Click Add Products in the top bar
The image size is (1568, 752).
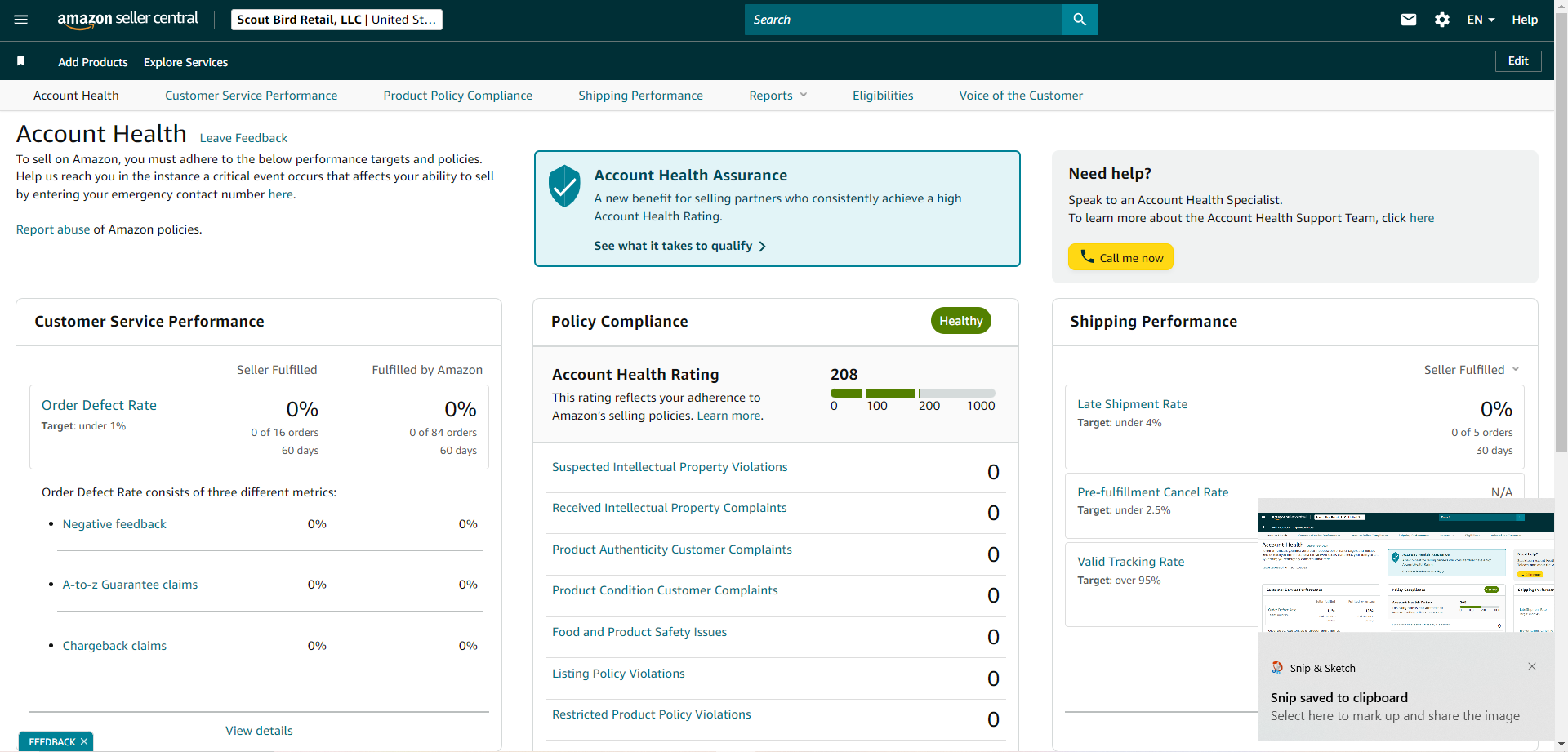tap(93, 62)
